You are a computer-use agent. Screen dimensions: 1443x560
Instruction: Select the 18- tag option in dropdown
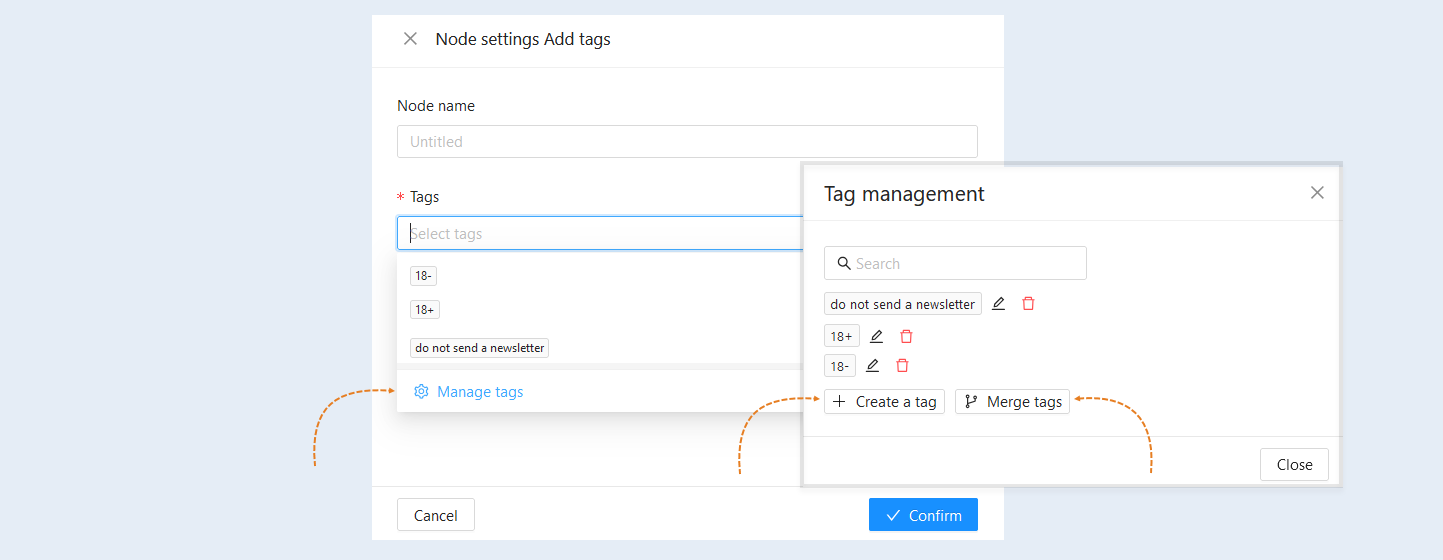click(423, 276)
